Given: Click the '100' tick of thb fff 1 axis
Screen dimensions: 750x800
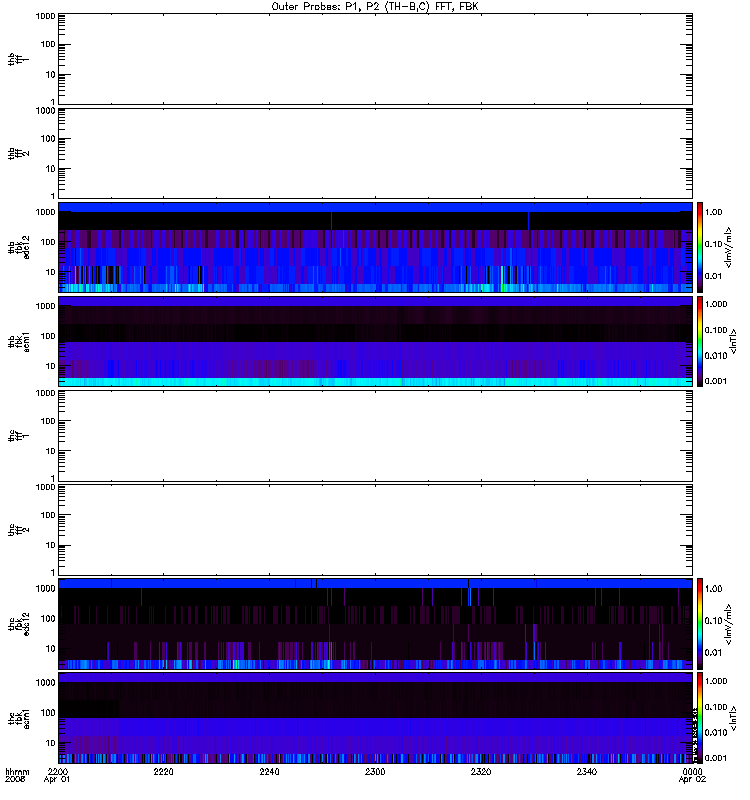Looking at the screenshot, I should coord(48,45).
